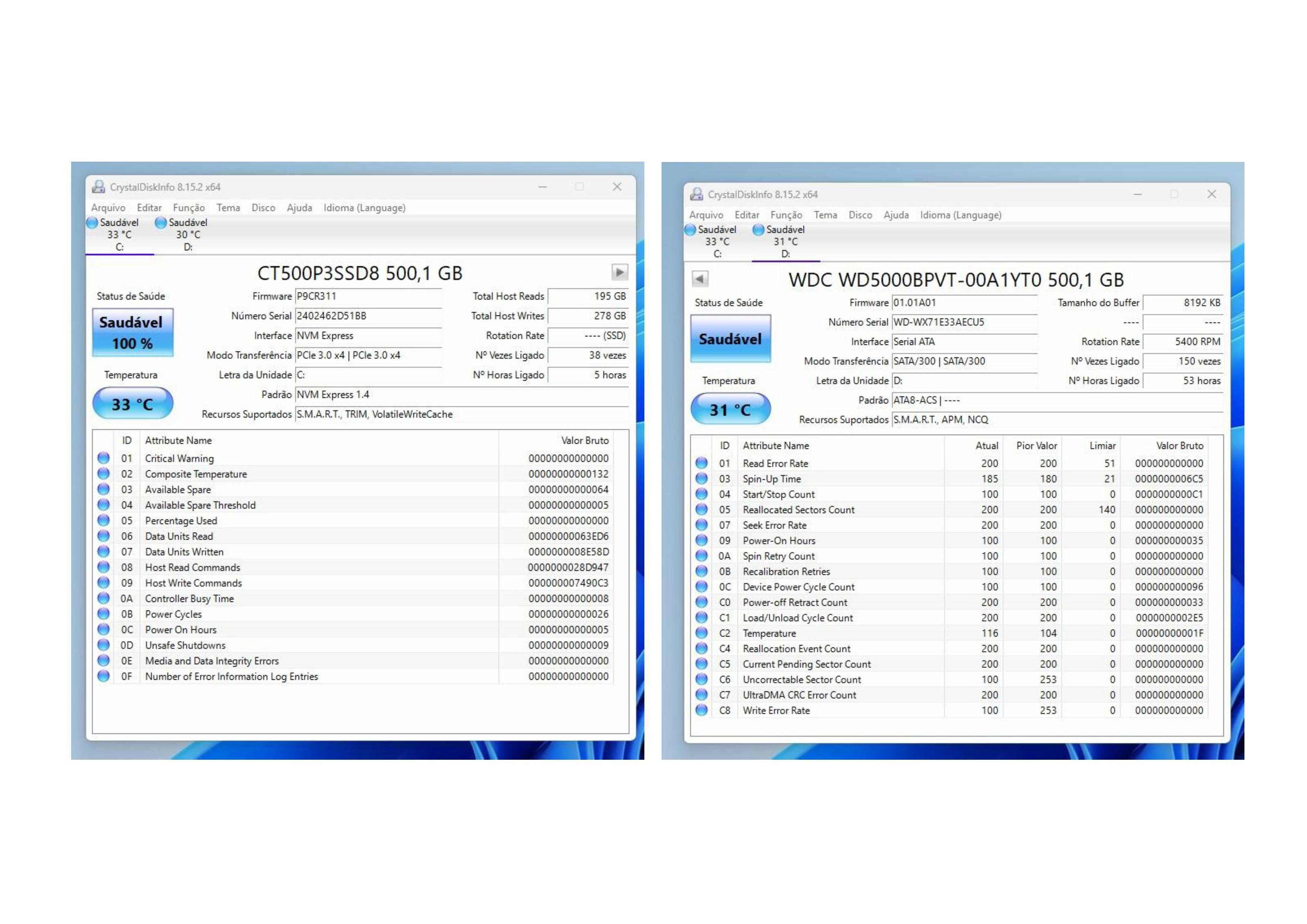The image size is (1307, 924).
Task: Click 31 °C temperature button
Action: coord(730,409)
